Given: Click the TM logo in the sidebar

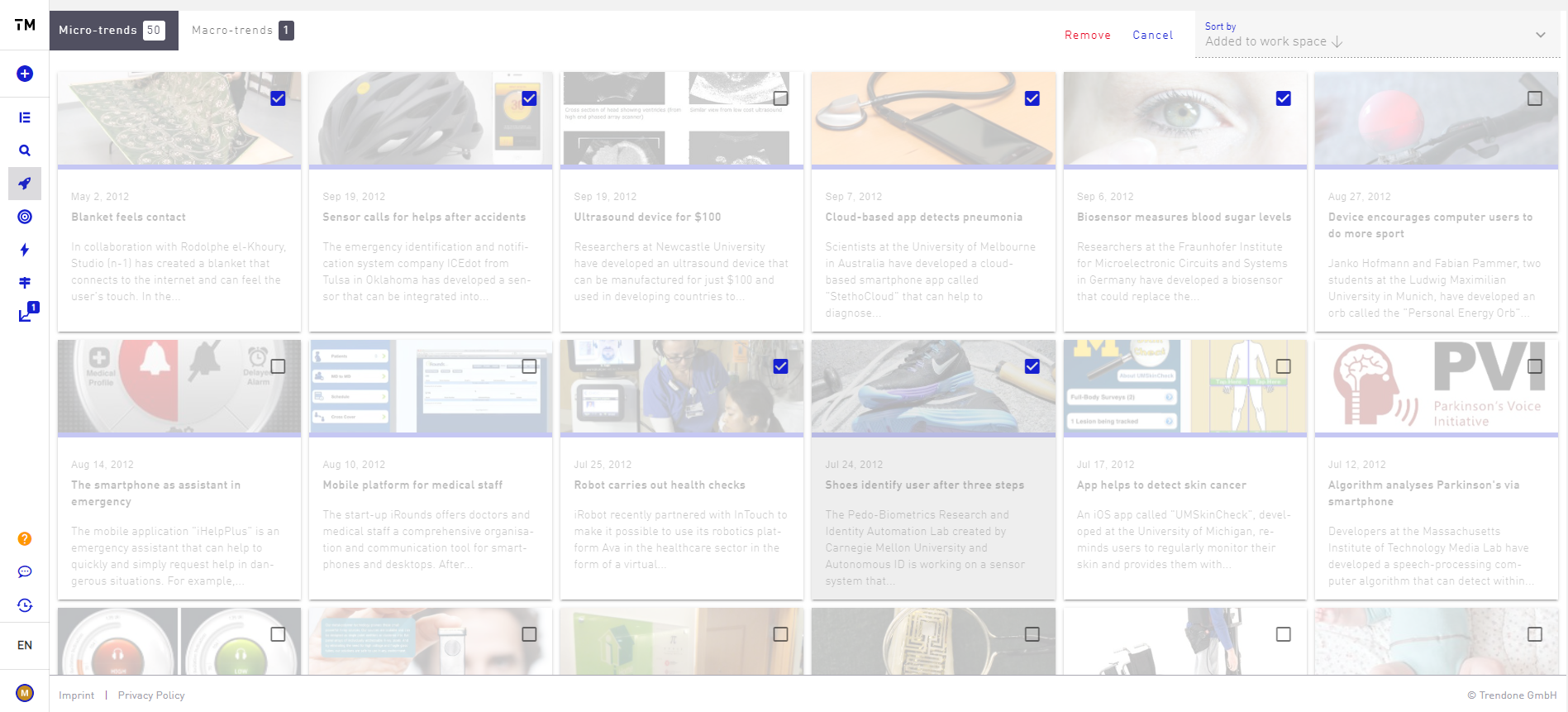Looking at the screenshot, I should tap(25, 25).
